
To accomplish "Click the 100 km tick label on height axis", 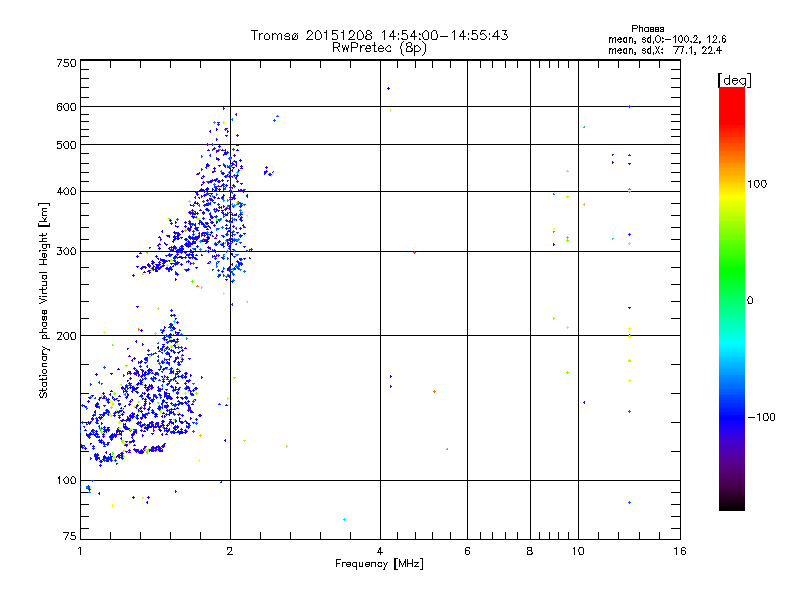I will point(66,481).
